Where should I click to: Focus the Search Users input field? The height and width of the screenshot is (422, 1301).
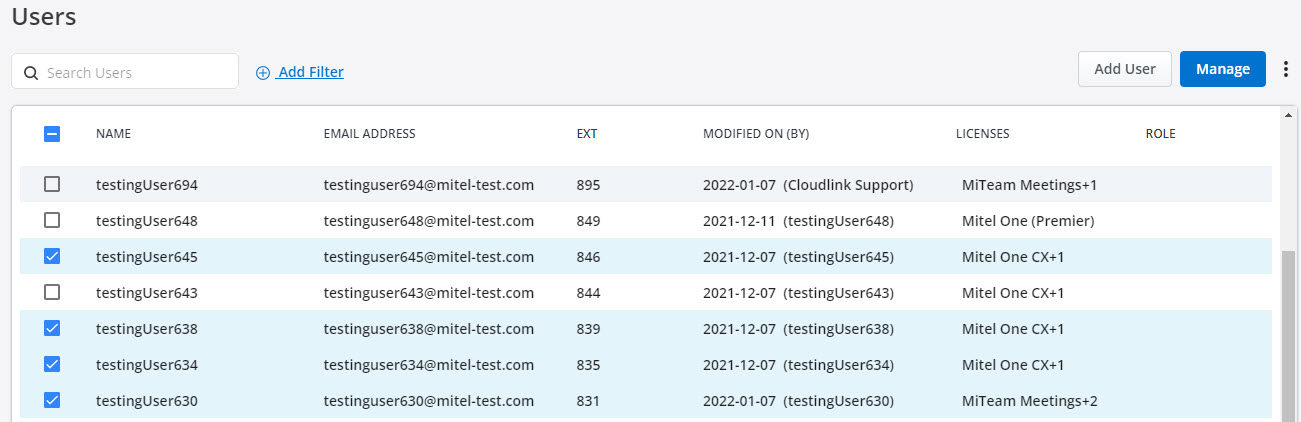tap(125, 72)
